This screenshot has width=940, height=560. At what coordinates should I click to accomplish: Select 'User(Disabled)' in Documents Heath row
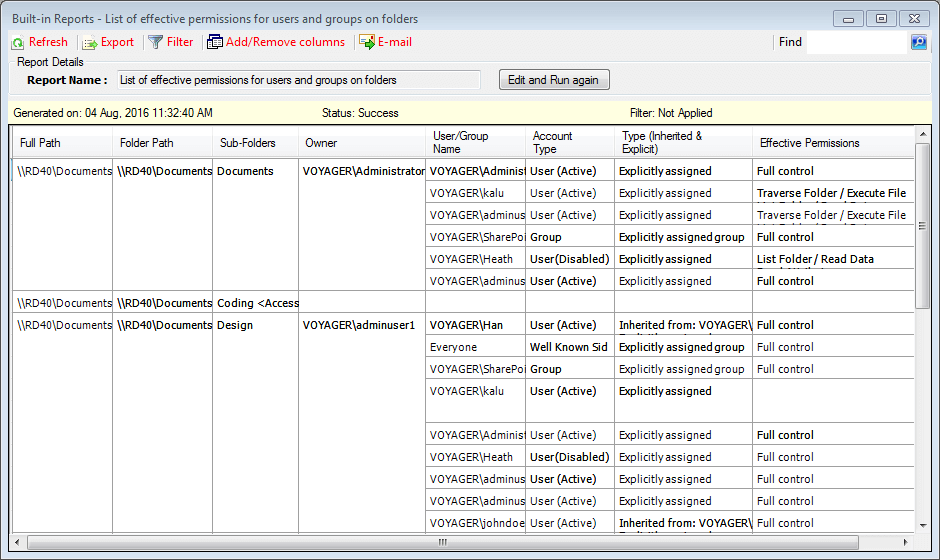pos(570,259)
